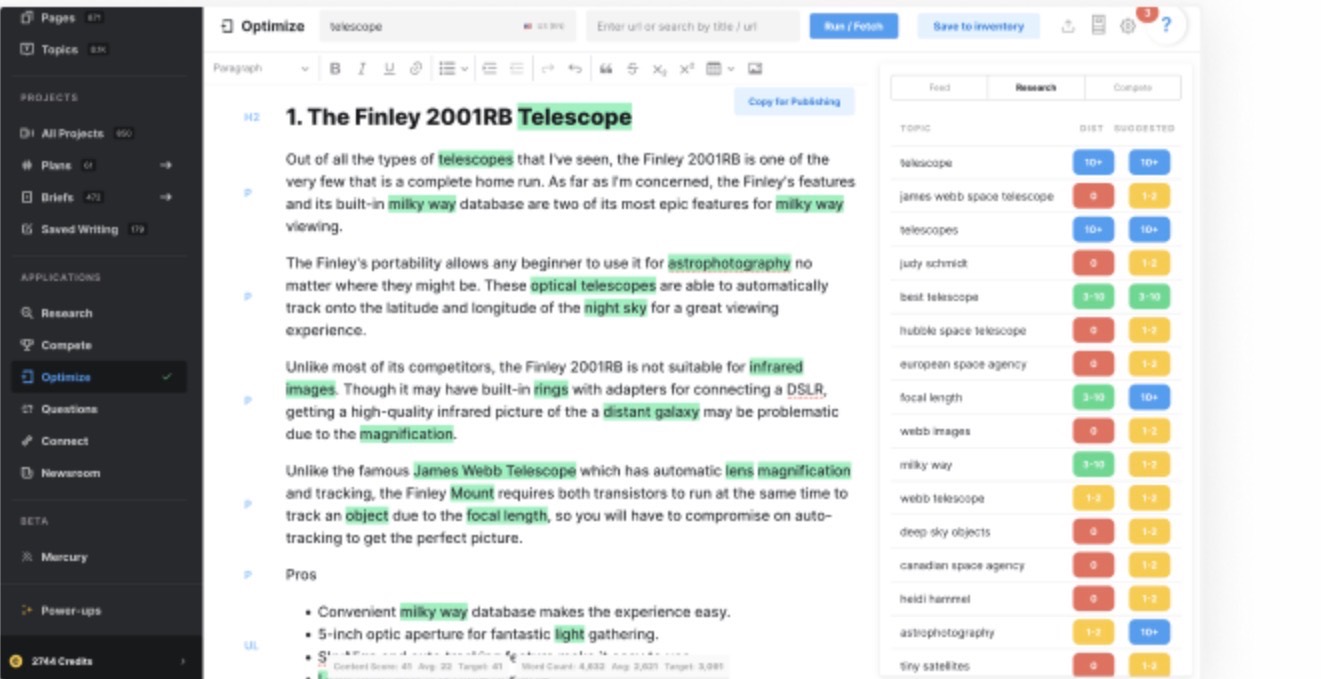Image resolution: width=1321 pixels, height=679 pixels.
Task: Underline the selected text
Action: (389, 69)
